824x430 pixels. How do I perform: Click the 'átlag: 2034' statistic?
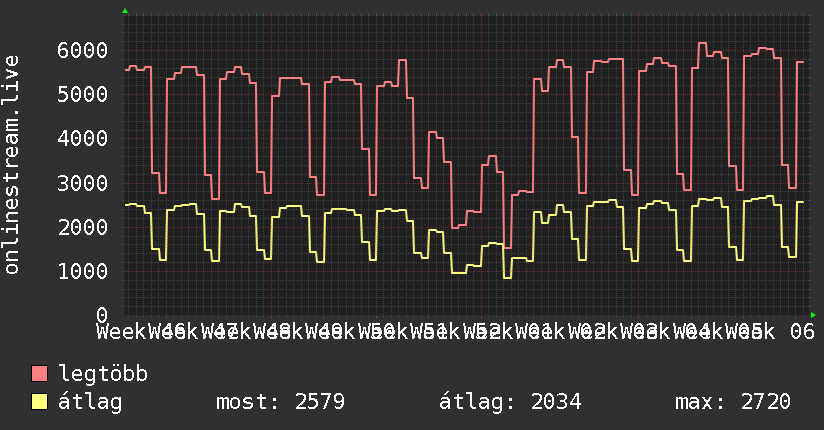click(x=510, y=402)
